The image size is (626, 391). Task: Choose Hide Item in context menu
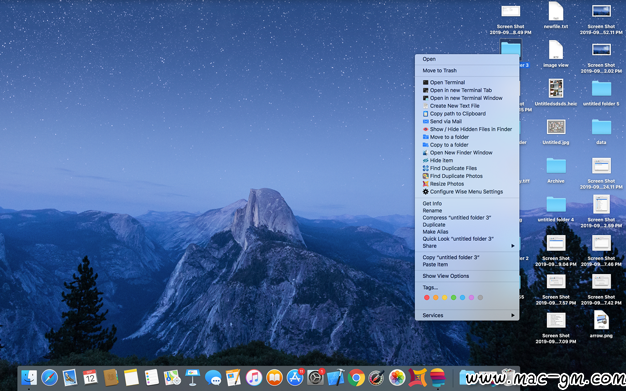[x=467, y=160]
